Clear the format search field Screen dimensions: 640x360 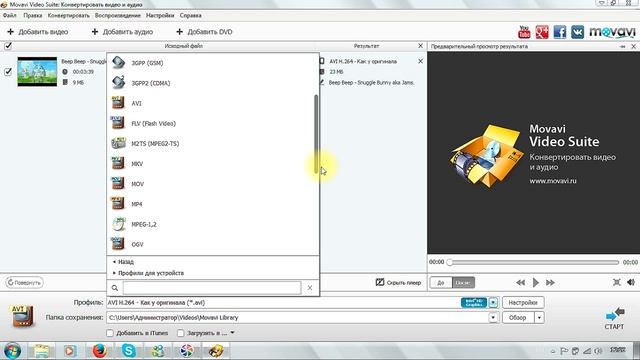pyautogui.click(x=310, y=288)
